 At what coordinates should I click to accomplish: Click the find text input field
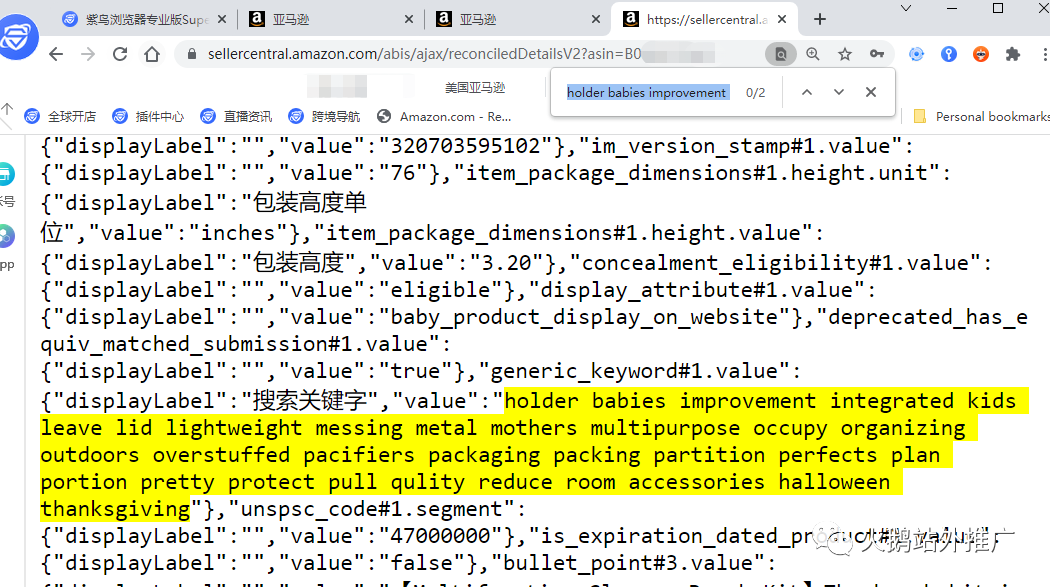click(x=648, y=92)
